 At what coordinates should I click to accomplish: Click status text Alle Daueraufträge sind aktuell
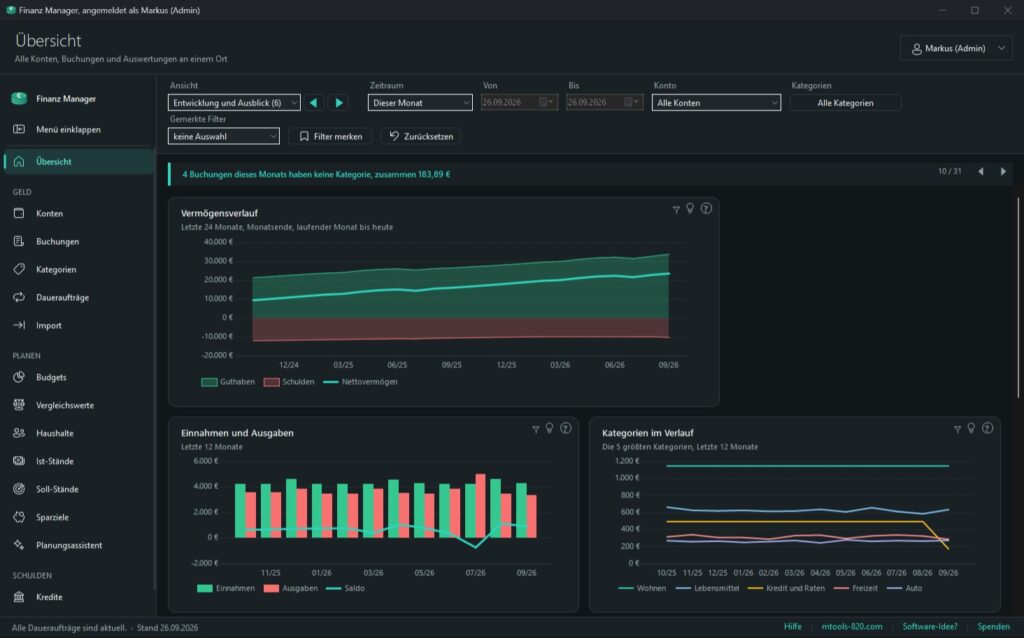point(69,628)
